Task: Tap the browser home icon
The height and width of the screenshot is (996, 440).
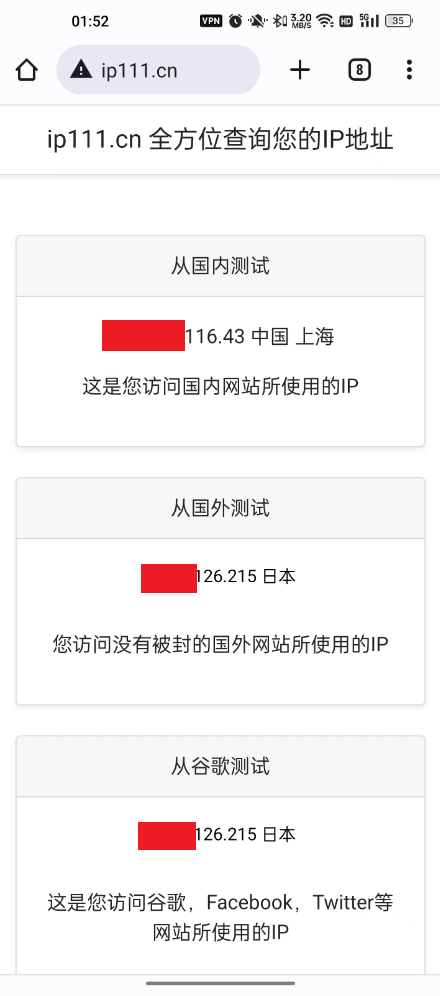Action: (27, 70)
